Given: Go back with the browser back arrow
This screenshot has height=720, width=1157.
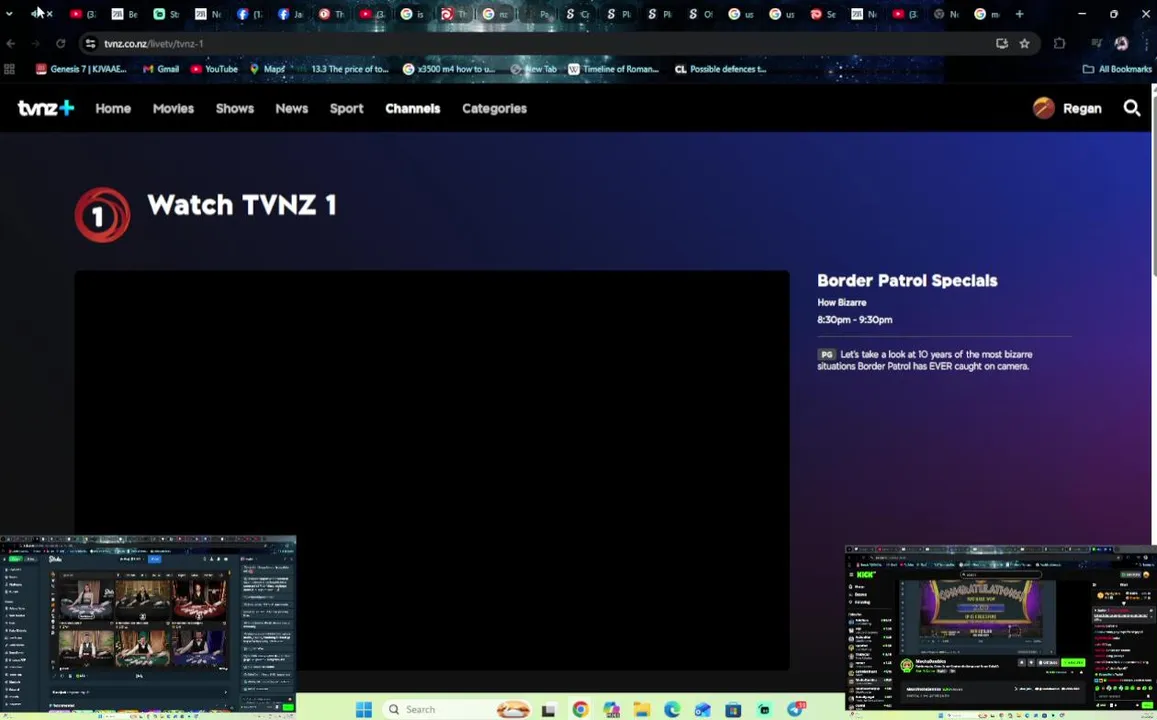Looking at the screenshot, I should (10, 44).
